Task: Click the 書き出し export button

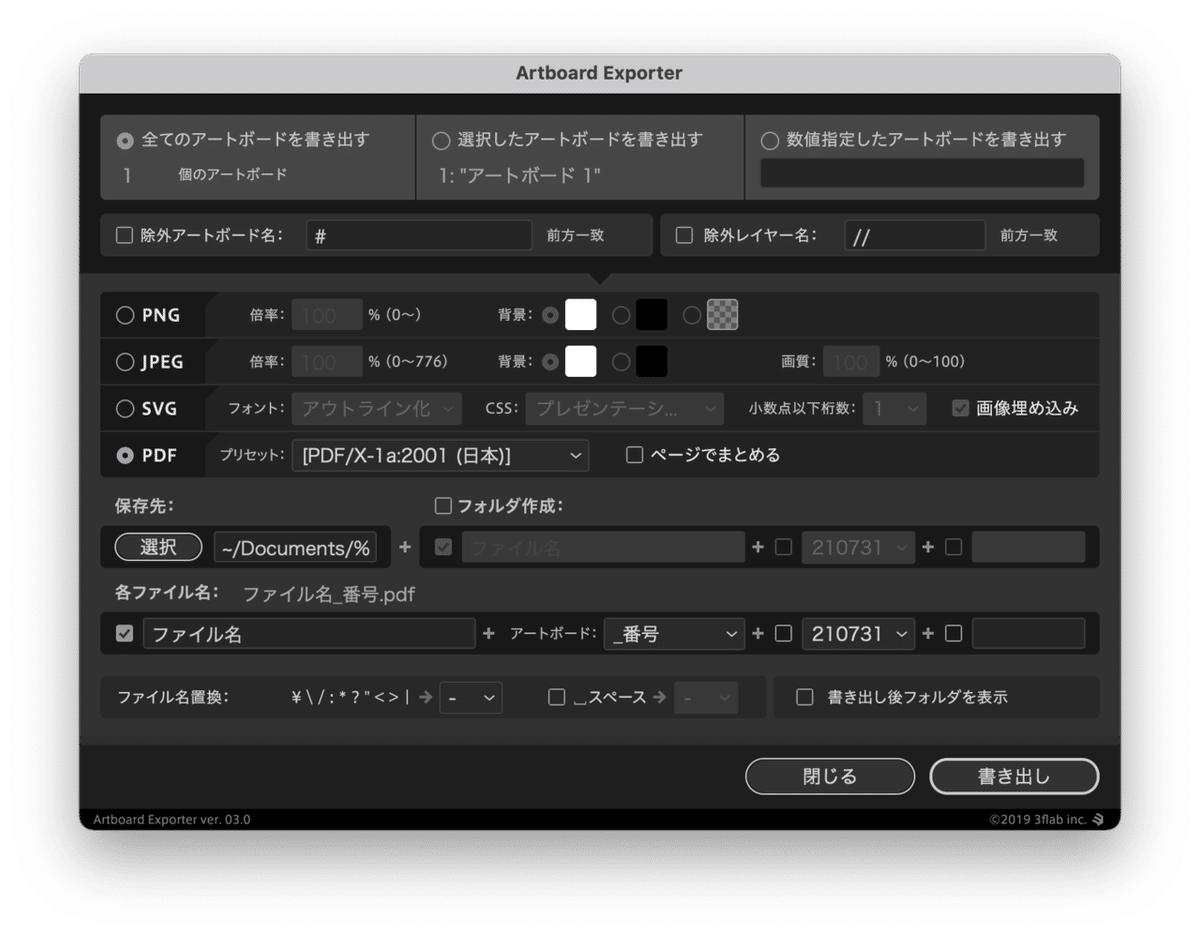Action: [x=1014, y=776]
